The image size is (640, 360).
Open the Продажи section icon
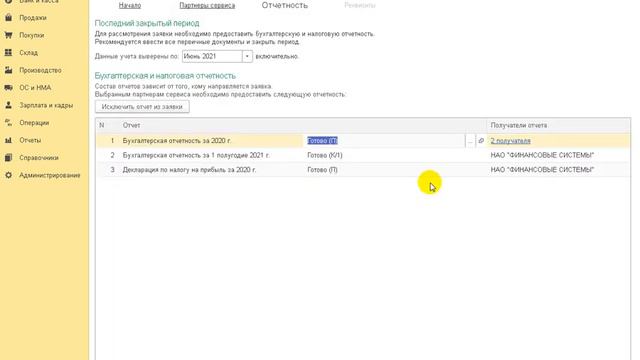click(9, 18)
